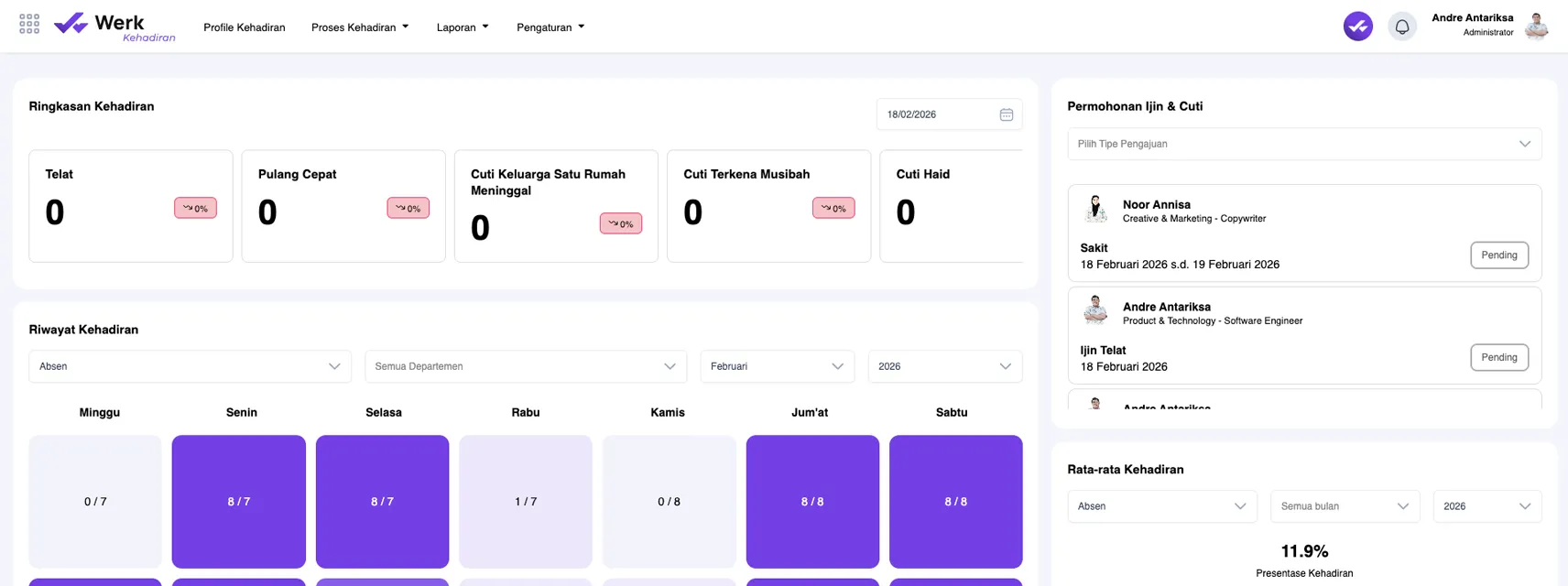Open the app grid launcher icon
Image resolution: width=1568 pixels, height=586 pixels.
coord(29,24)
